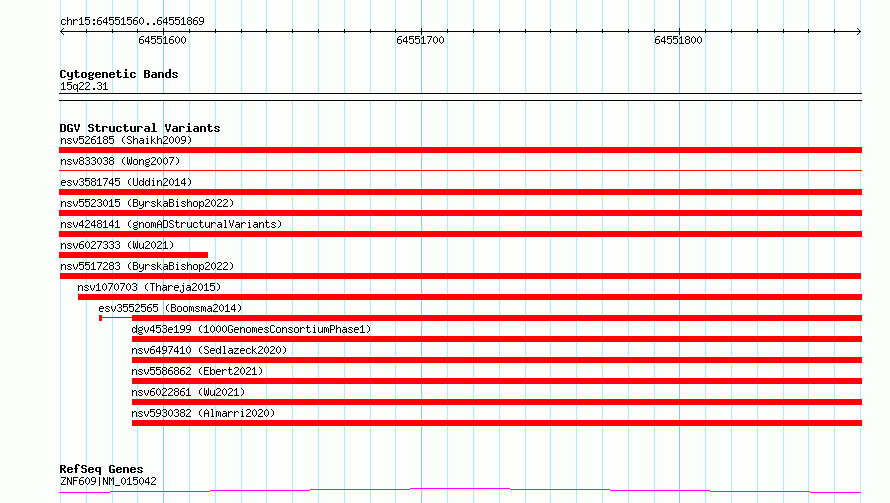Open the nsv6497410 (Sedlazeck2020) label
The width and height of the screenshot is (890, 503).
click(209, 350)
